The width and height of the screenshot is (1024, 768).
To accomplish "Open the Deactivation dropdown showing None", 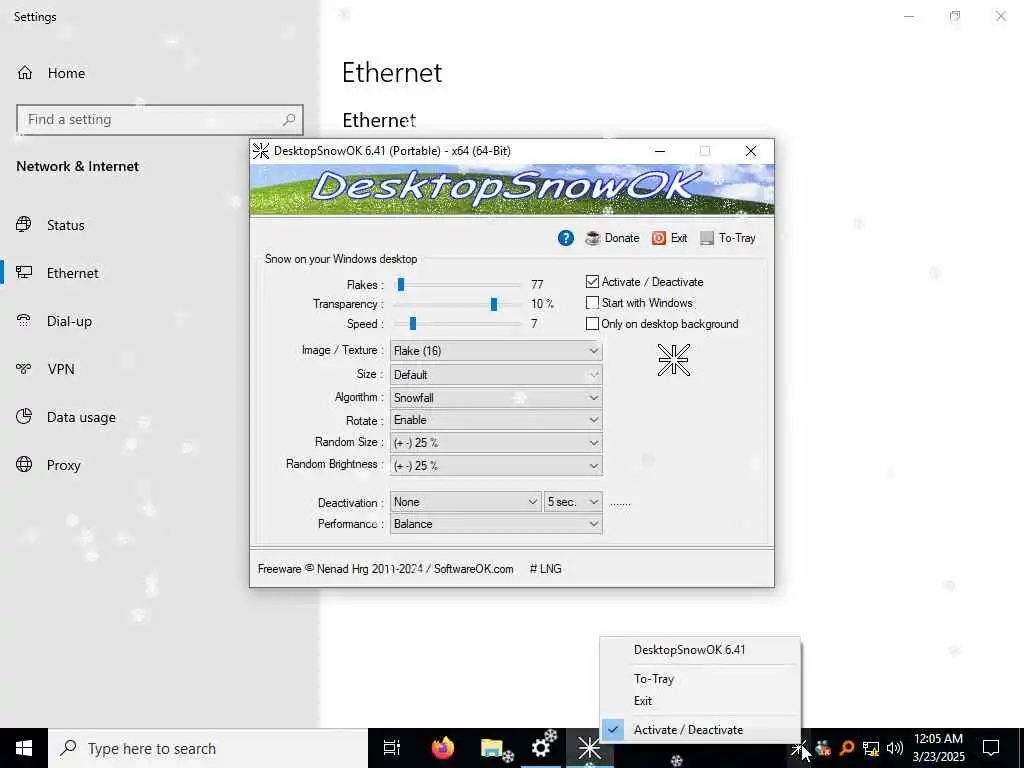I will (466, 502).
